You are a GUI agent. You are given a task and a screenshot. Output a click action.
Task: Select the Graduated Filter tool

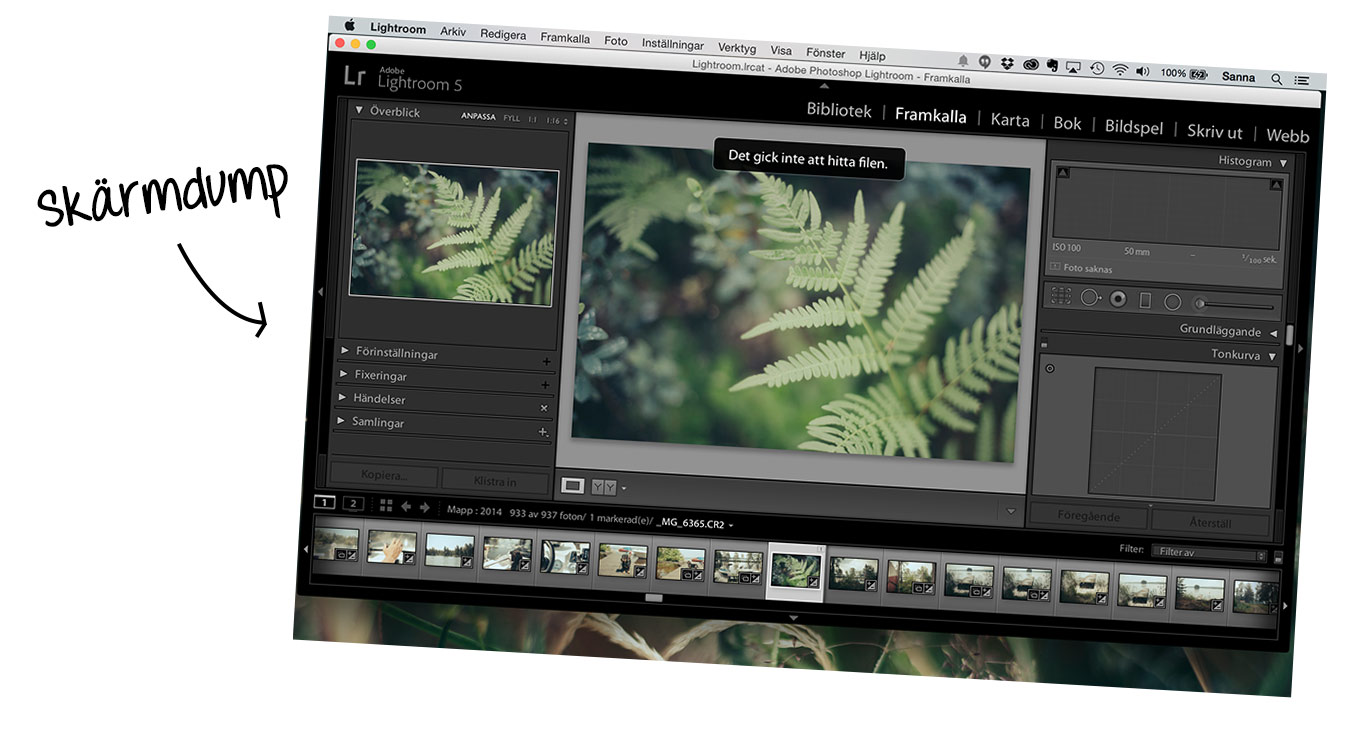coord(1146,300)
